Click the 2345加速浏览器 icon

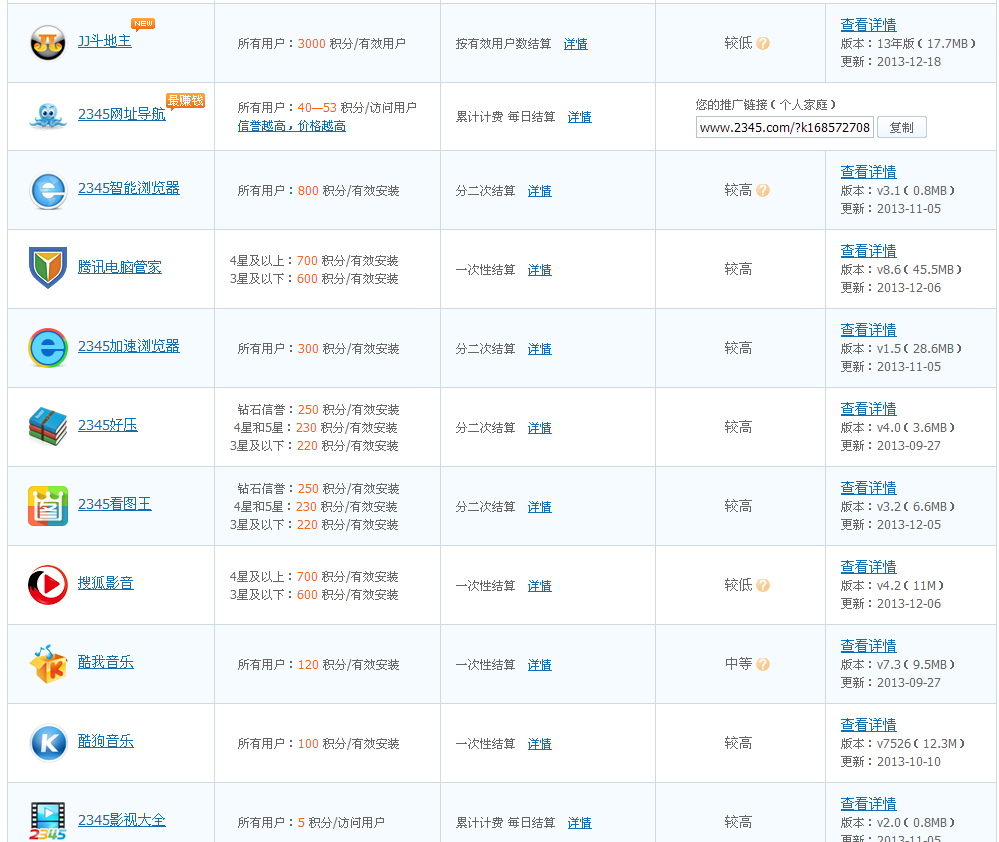(48, 348)
